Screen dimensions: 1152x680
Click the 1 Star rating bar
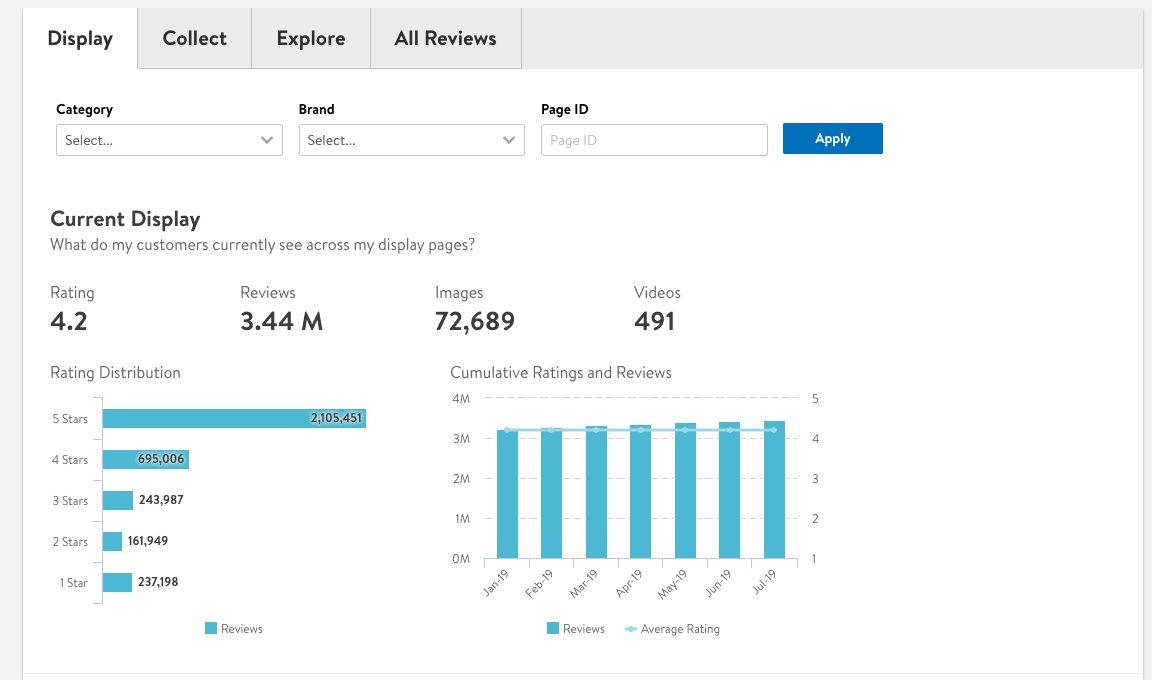click(117, 581)
